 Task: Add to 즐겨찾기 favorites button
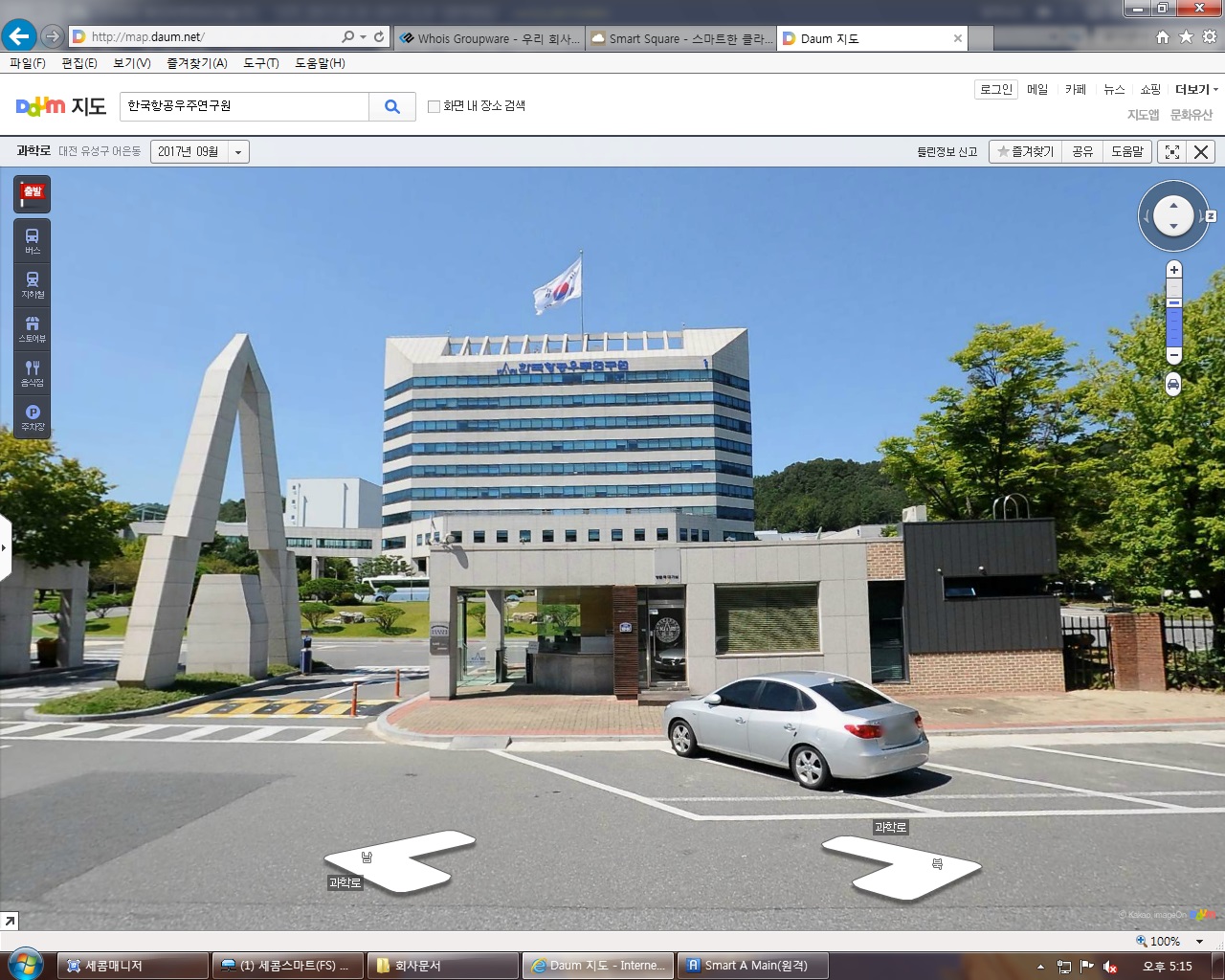[1025, 151]
